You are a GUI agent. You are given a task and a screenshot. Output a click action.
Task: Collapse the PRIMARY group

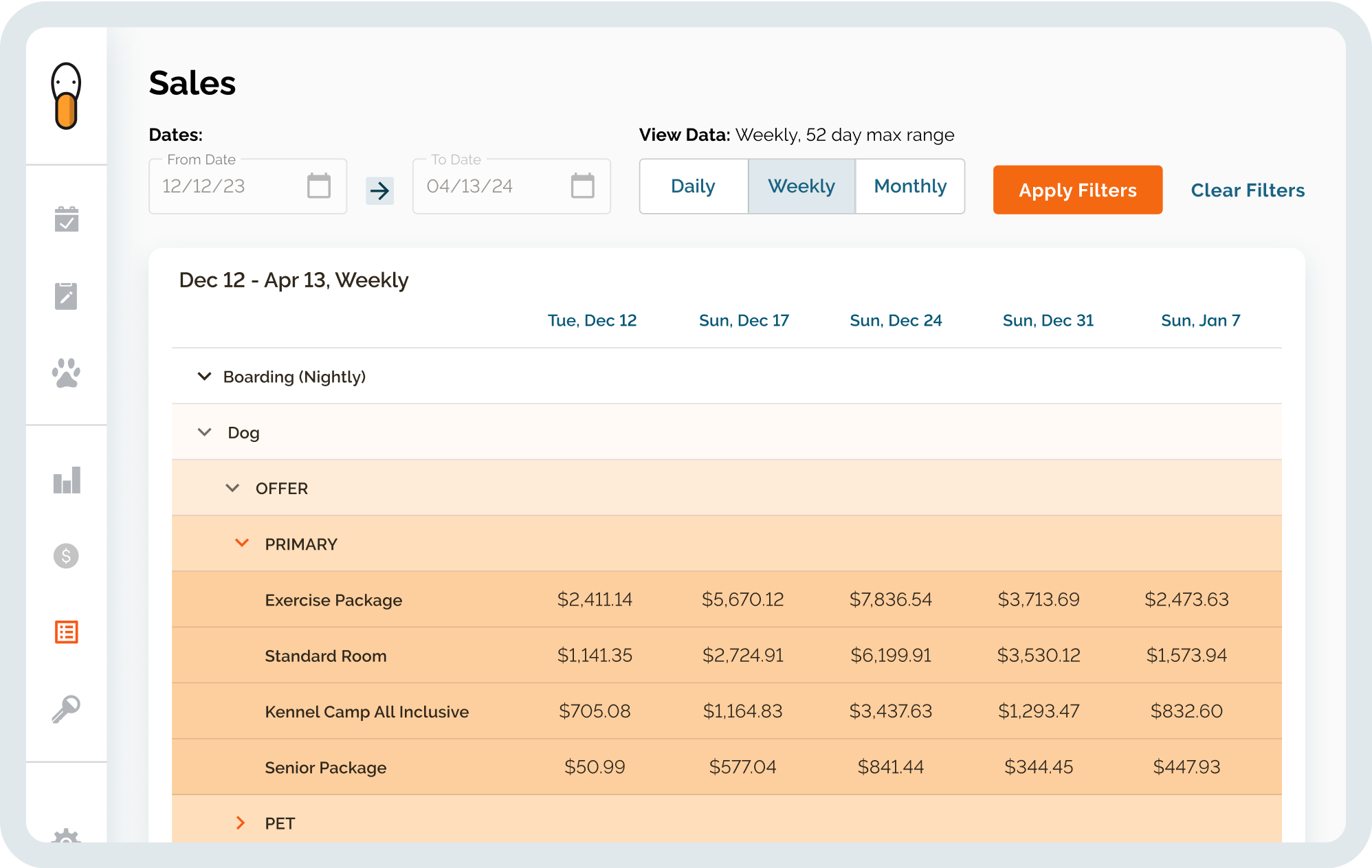[x=242, y=543]
